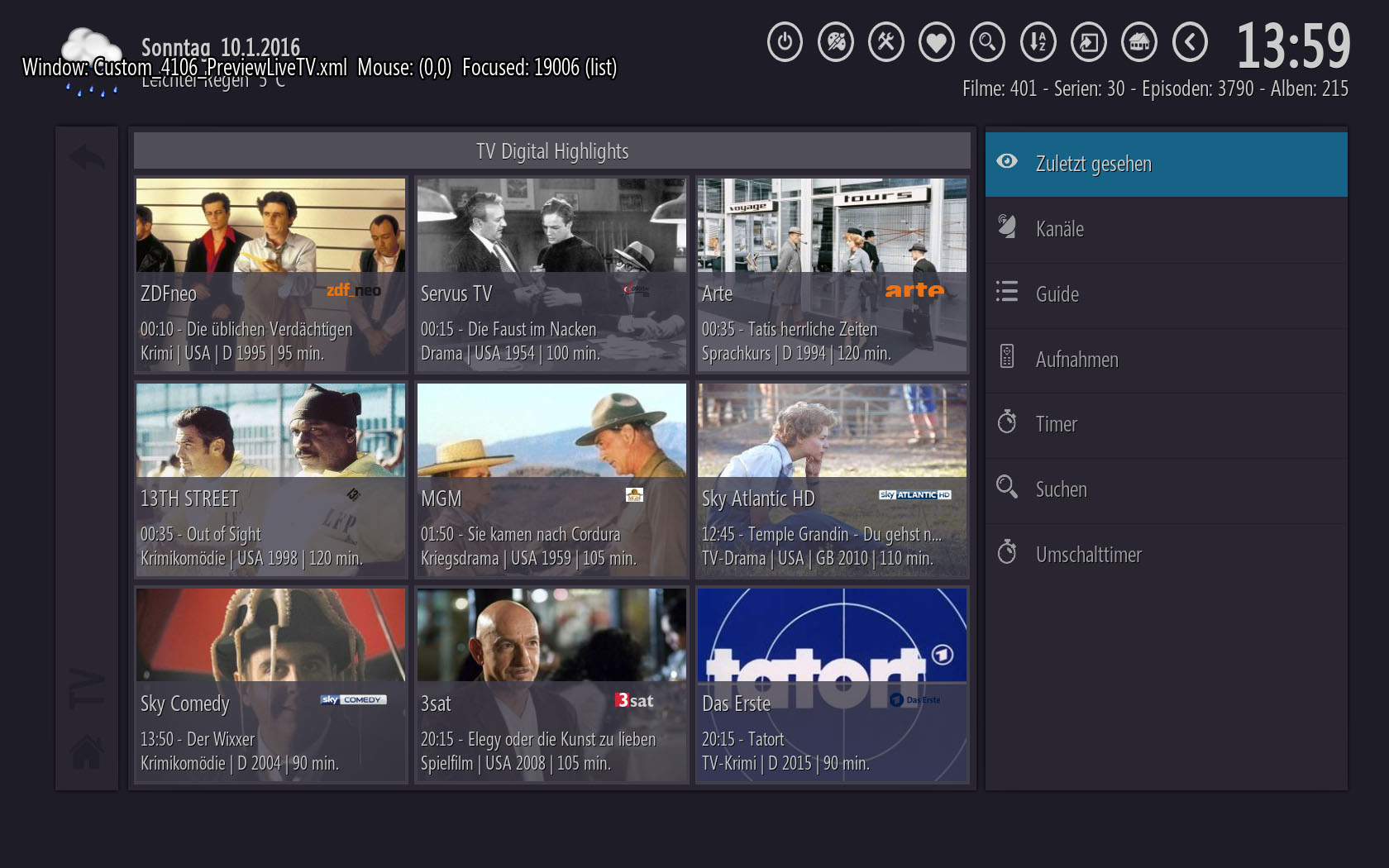Click the arte channel logo
1389x868 pixels.
click(914, 290)
